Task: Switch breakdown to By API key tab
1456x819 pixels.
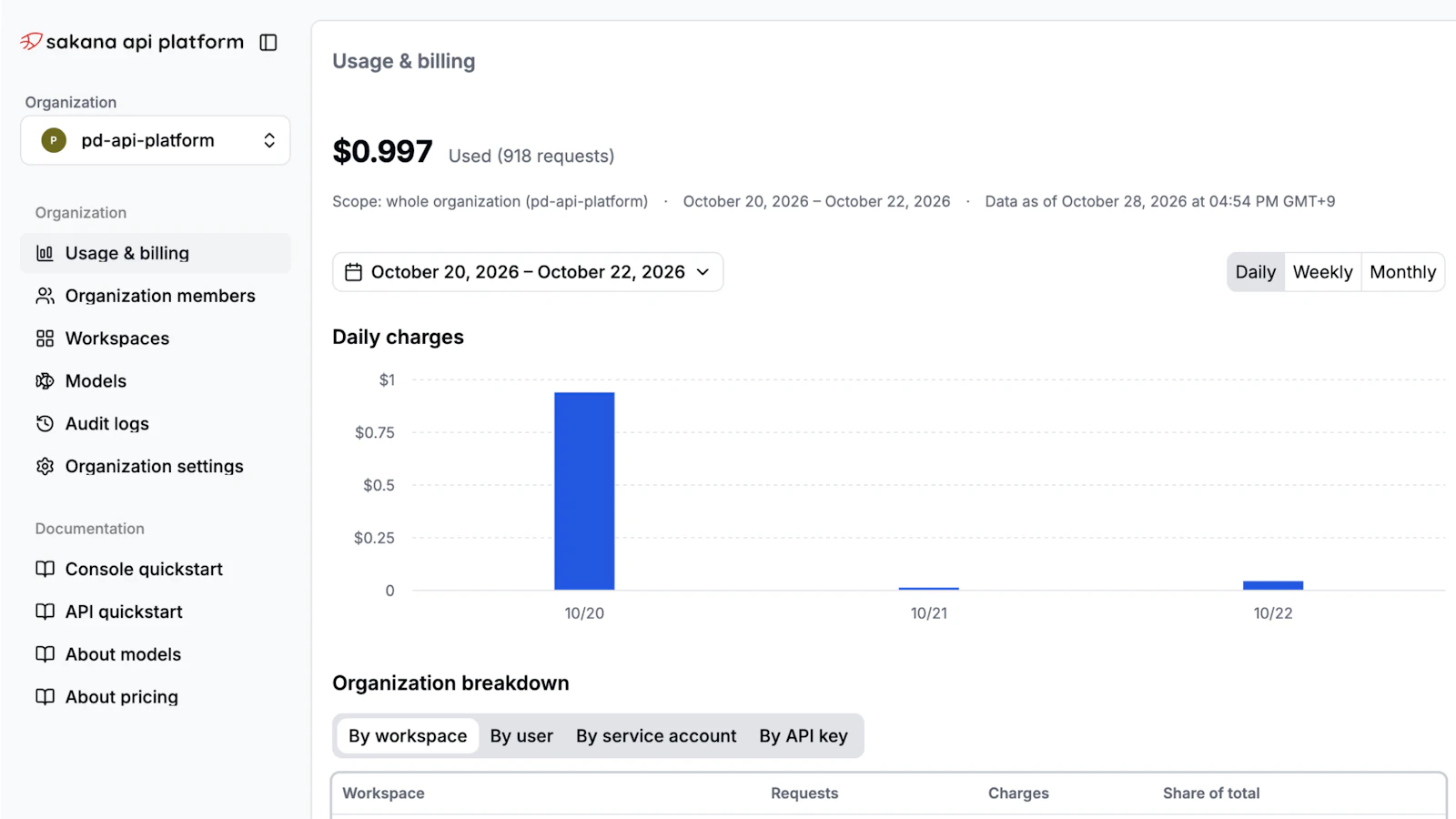Action: pos(804,735)
